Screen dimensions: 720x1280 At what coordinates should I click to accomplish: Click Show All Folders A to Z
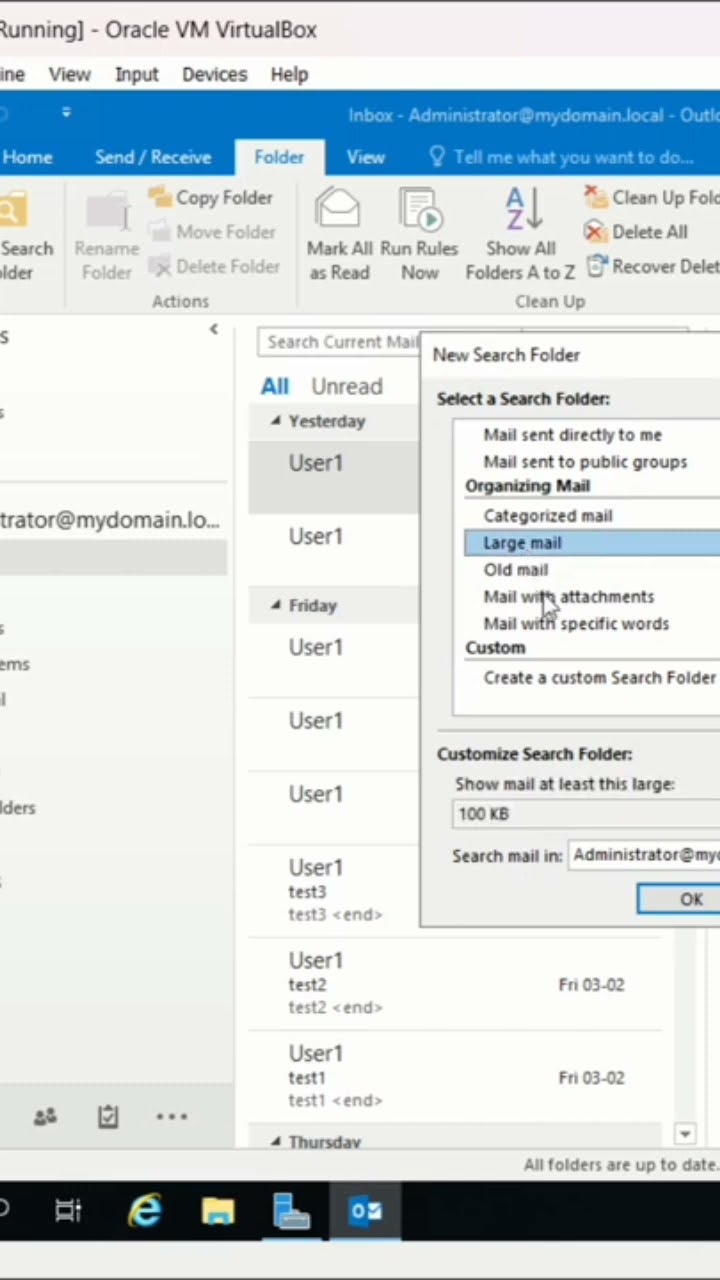click(x=522, y=212)
